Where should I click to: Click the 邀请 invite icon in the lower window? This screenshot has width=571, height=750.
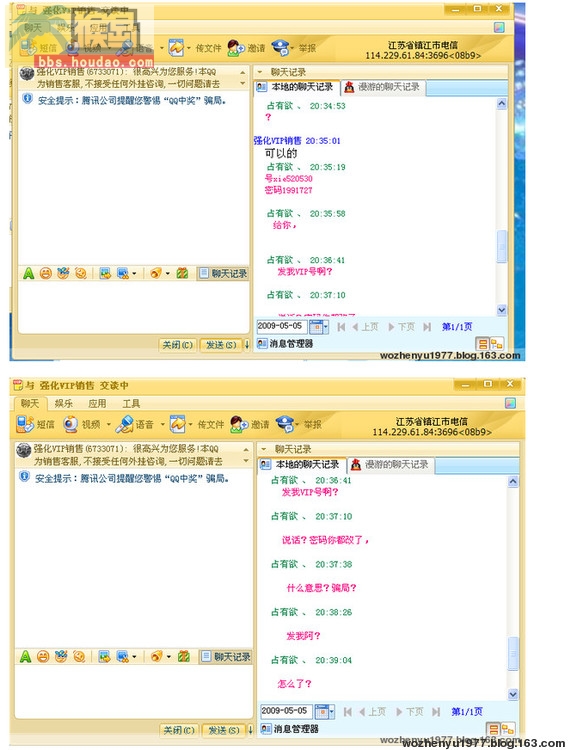pyautogui.click(x=238, y=424)
